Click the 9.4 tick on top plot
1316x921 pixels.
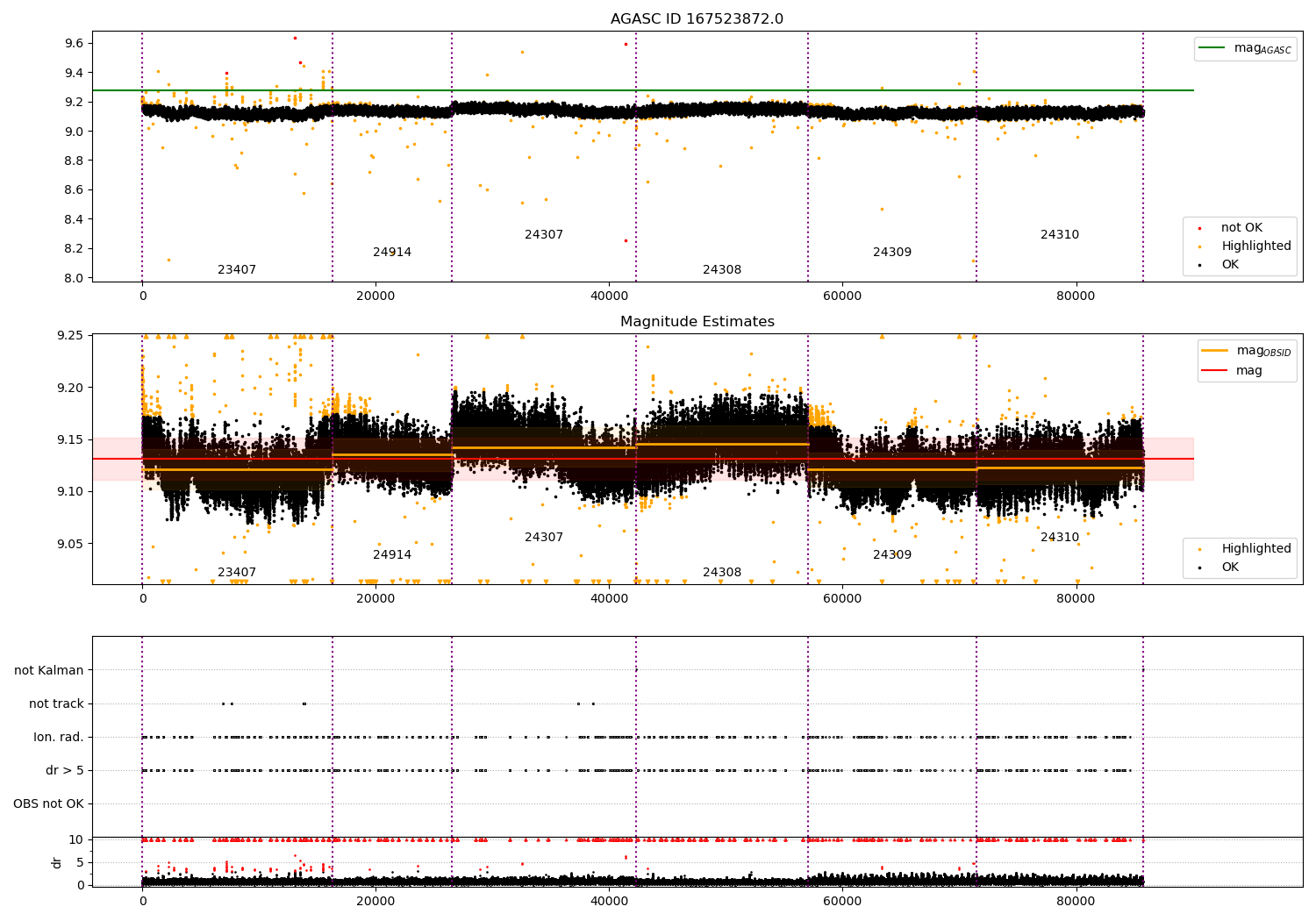75,73
